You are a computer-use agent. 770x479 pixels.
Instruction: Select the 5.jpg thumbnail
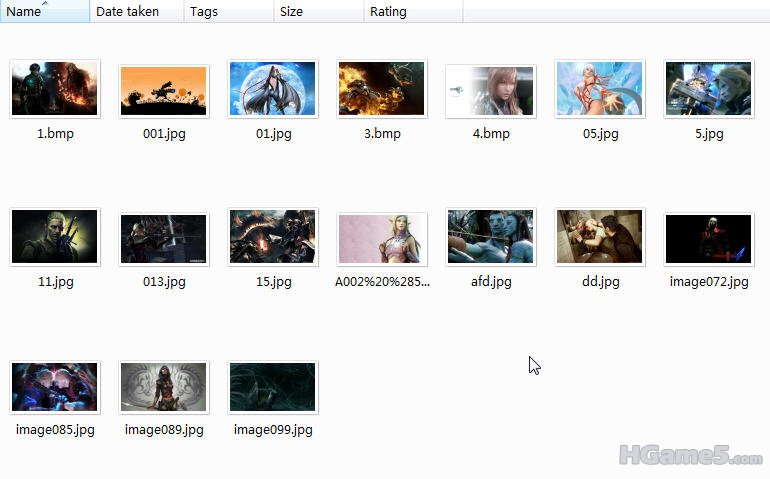coord(709,88)
